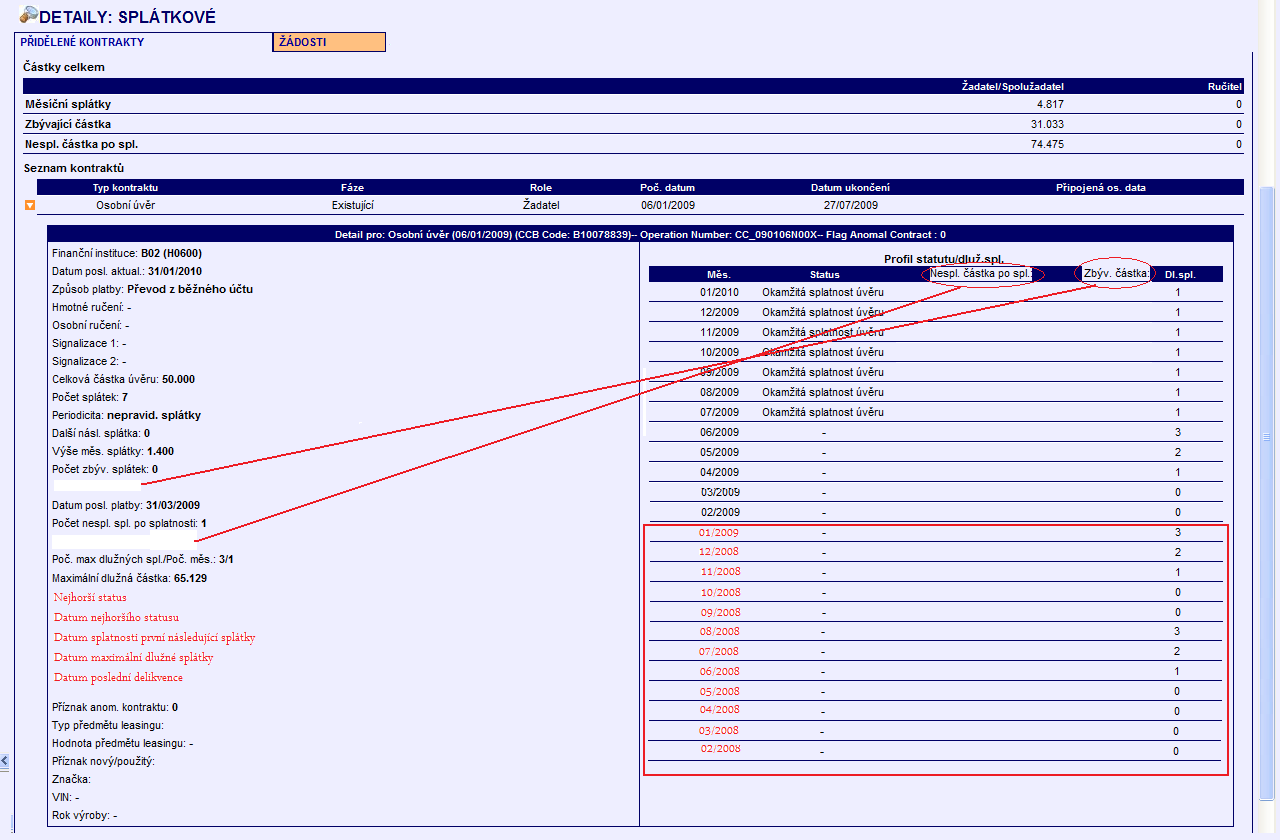The height and width of the screenshot is (840, 1280).
Task: Click the Způsob platby Převod z běžného účtu line
Action: point(152,289)
